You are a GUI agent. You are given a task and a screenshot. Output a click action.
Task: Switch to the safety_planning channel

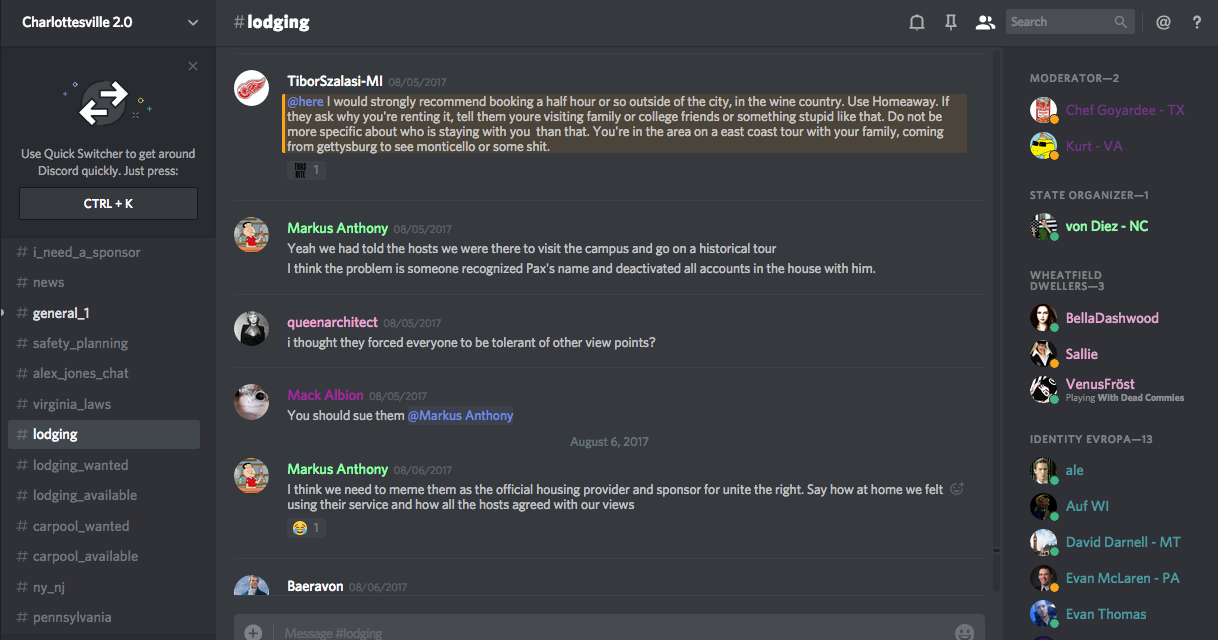tap(80, 343)
